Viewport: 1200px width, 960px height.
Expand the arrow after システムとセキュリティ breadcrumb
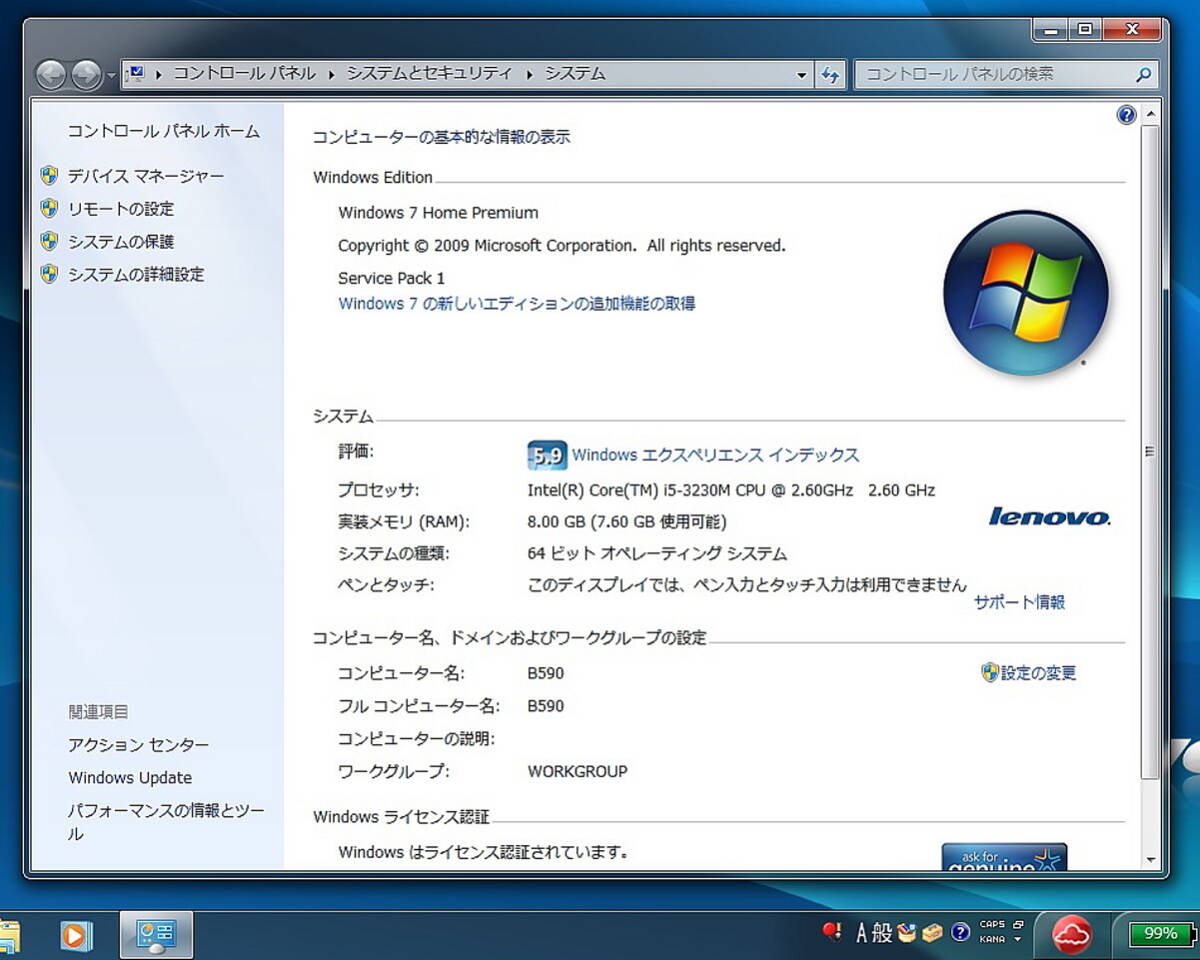[529, 75]
